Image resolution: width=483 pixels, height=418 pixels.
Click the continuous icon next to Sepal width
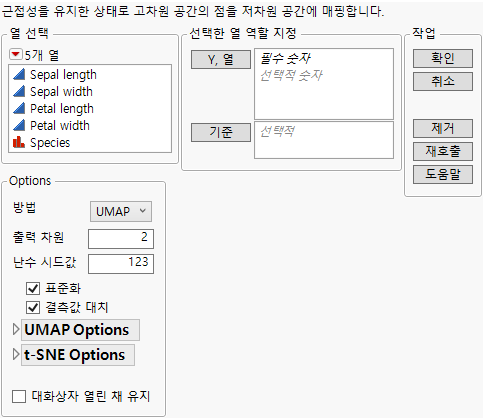(x=19, y=91)
